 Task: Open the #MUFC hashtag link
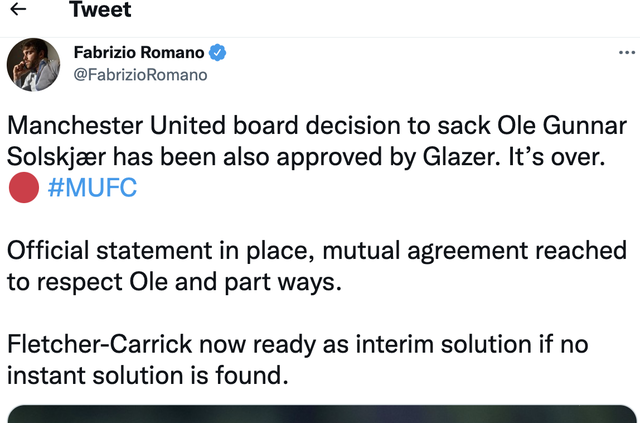[x=92, y=187]
